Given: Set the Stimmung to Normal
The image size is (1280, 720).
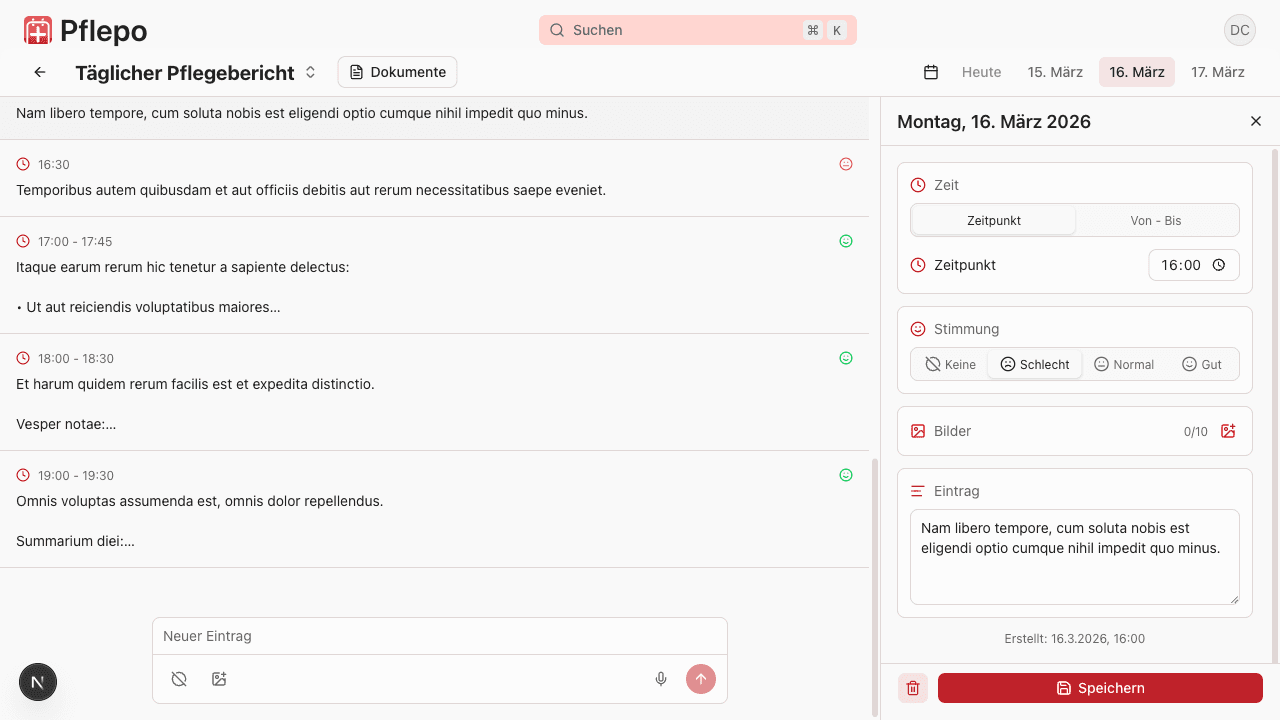Looking at the screenshot, I should (1124, 364).
